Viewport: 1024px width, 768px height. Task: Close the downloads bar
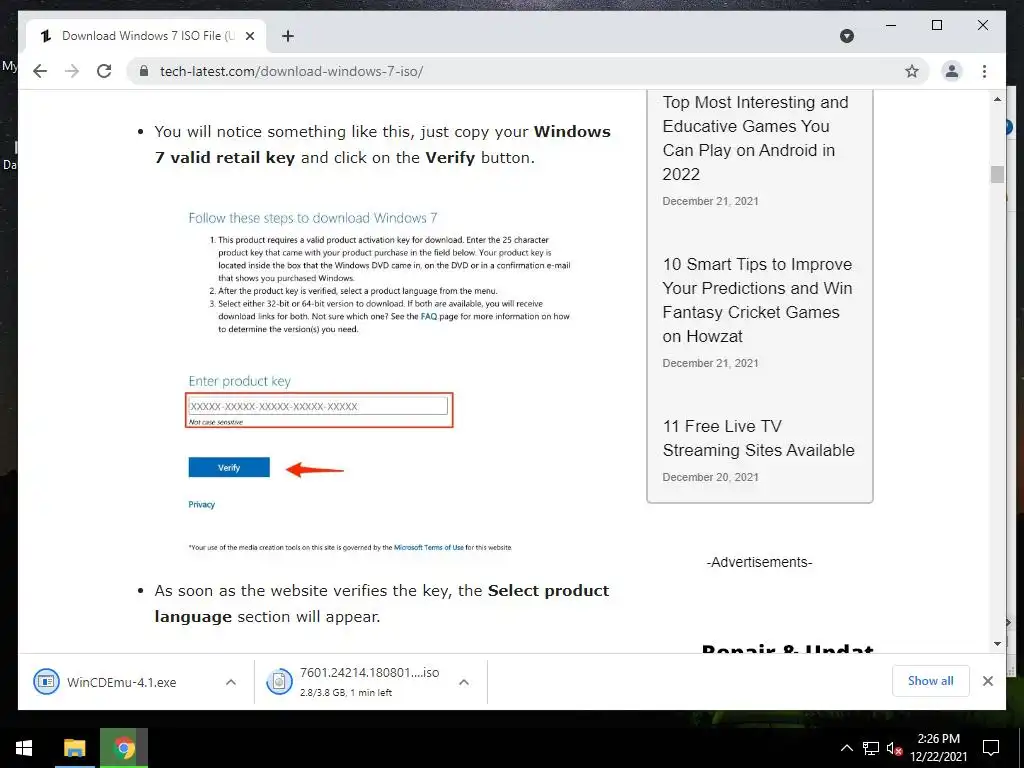pyautogui.click(x=987, y=681)
